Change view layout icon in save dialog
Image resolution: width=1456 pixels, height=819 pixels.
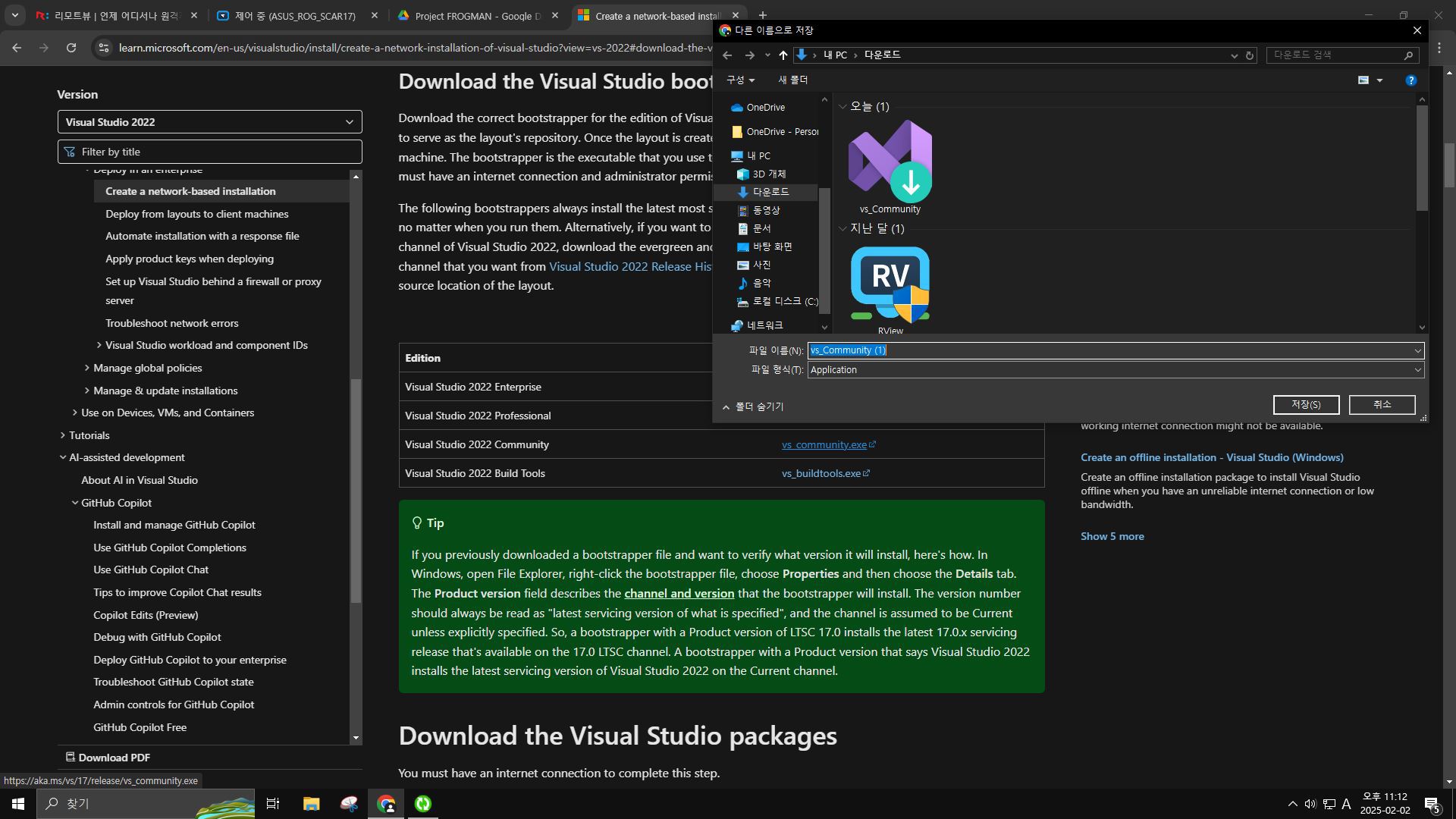pyautogui.click(x=1363, y=80)
